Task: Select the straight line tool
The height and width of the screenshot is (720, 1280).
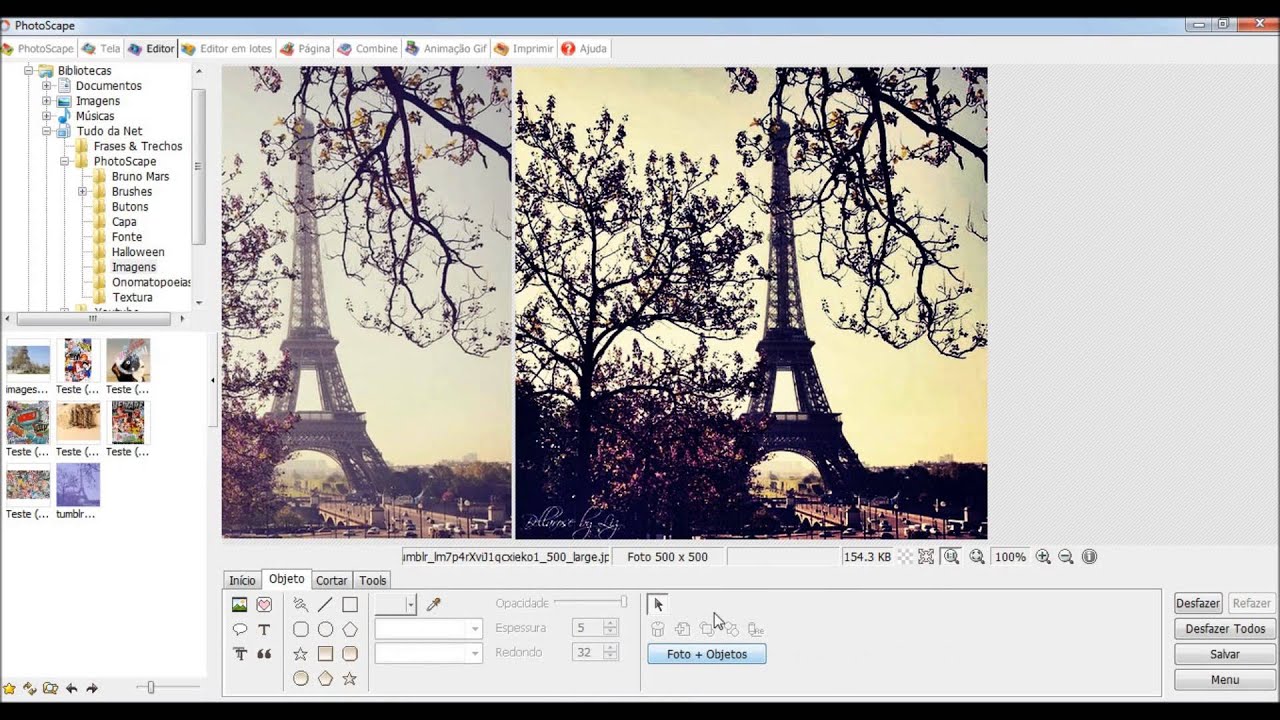Action: (x=325, y=605)
